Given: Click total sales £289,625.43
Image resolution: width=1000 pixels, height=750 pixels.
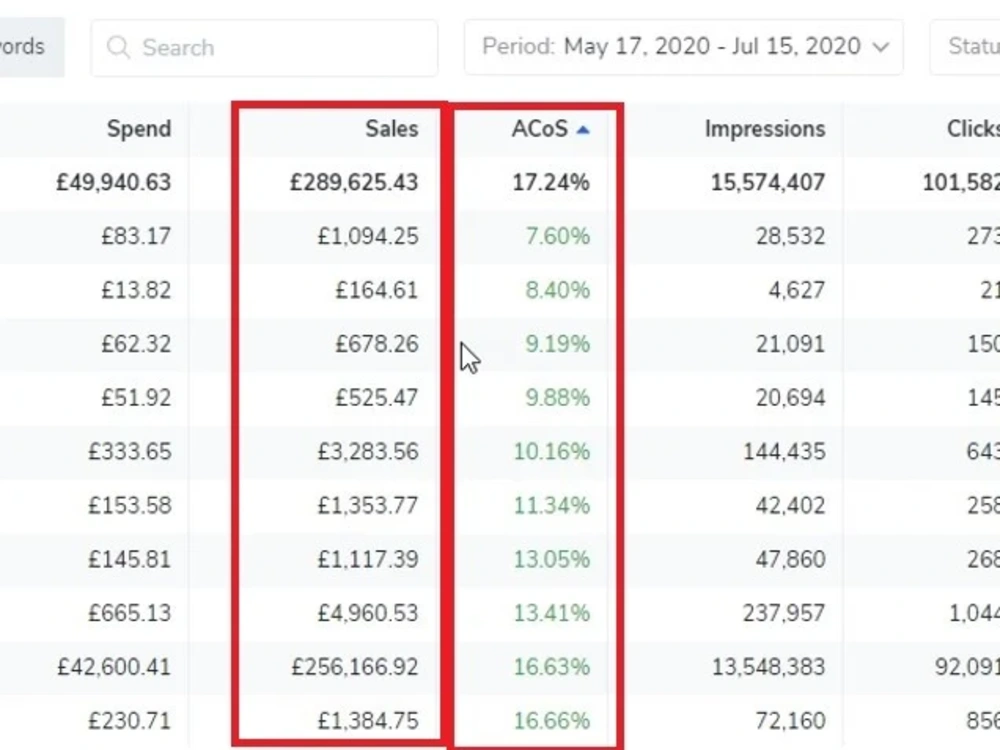Looking at the screenshot, I should coord(354,183).
